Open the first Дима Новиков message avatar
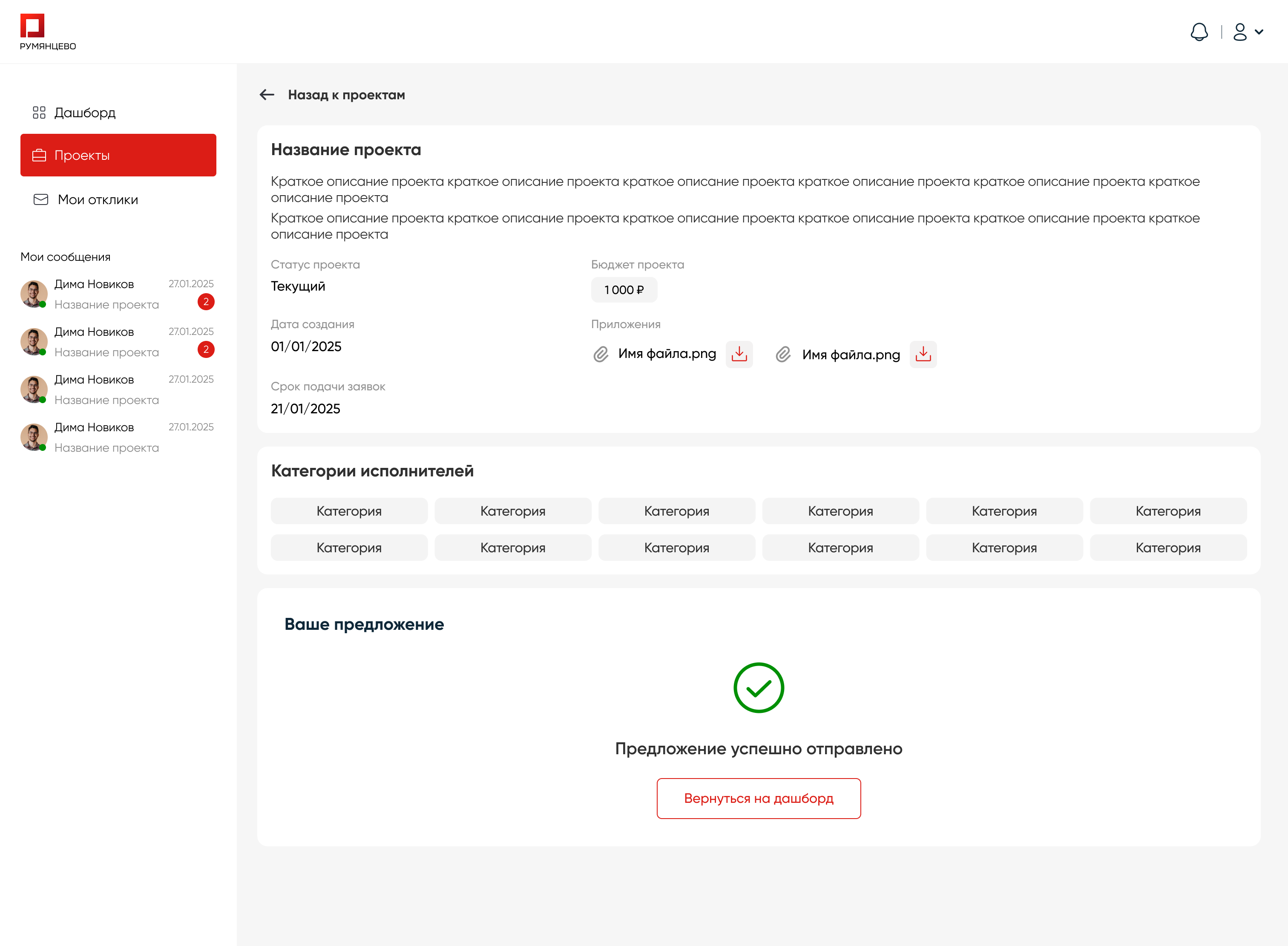The height and width of the screenshot is (946, 1288). tap(34, 294)
